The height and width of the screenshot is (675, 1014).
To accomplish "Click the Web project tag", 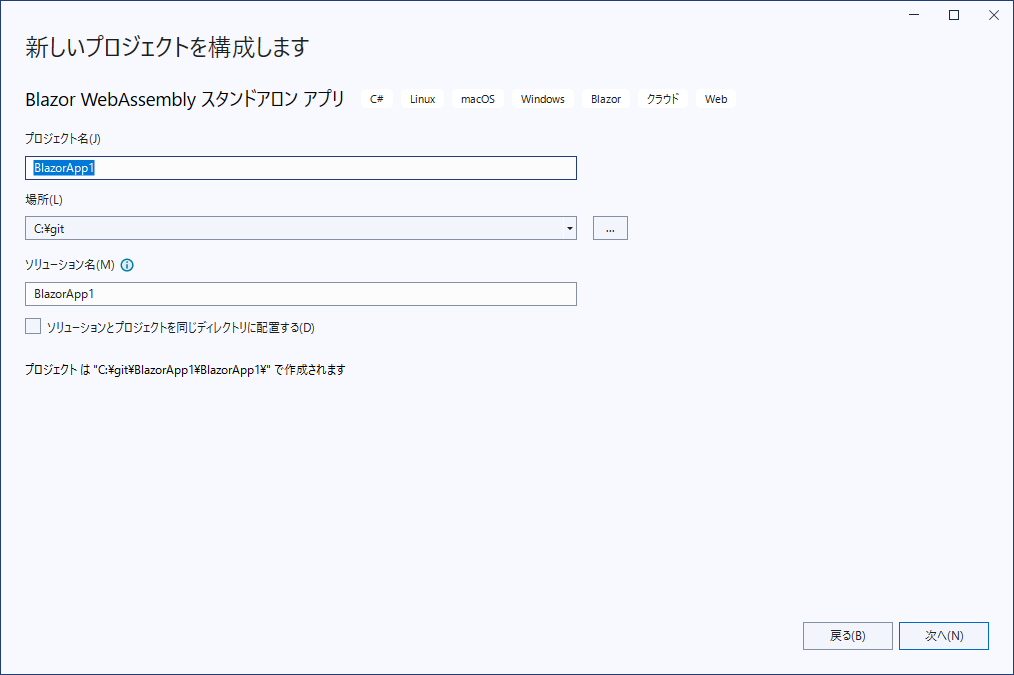I will 716,98.
